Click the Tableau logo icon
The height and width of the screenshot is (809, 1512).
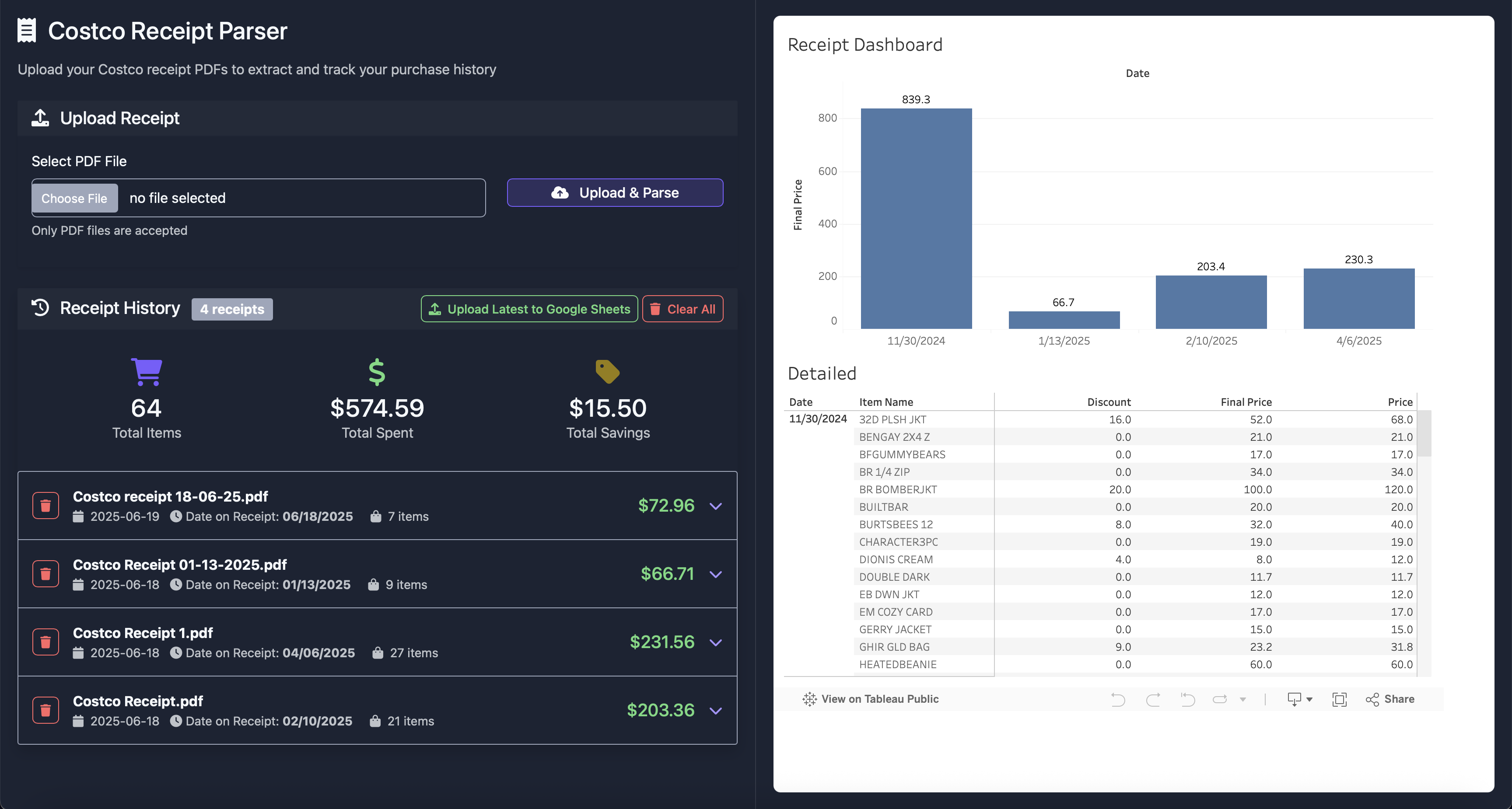point(809,699)
